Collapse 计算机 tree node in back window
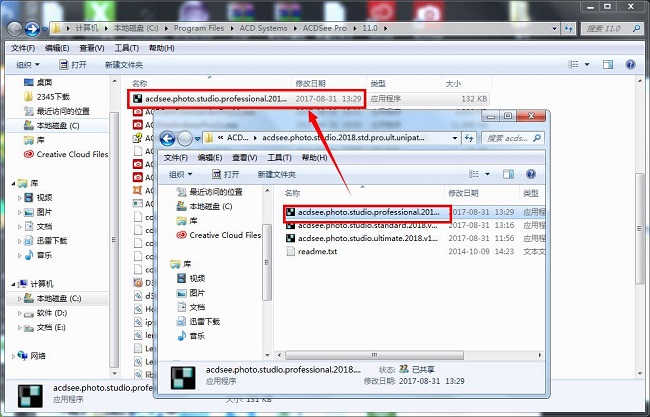 click(13, 284)
